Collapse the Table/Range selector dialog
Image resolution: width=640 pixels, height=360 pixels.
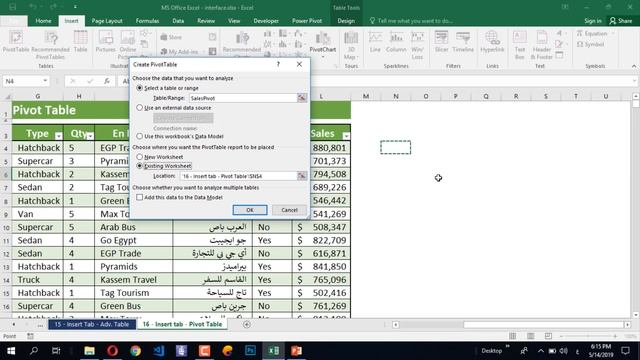(302, 98)
